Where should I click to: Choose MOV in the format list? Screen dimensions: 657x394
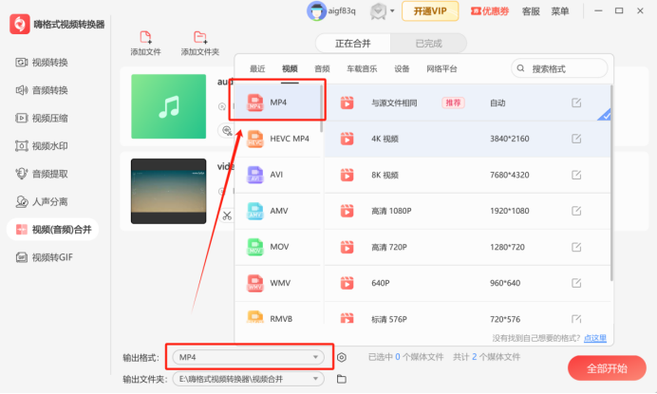tap(277, 247)
